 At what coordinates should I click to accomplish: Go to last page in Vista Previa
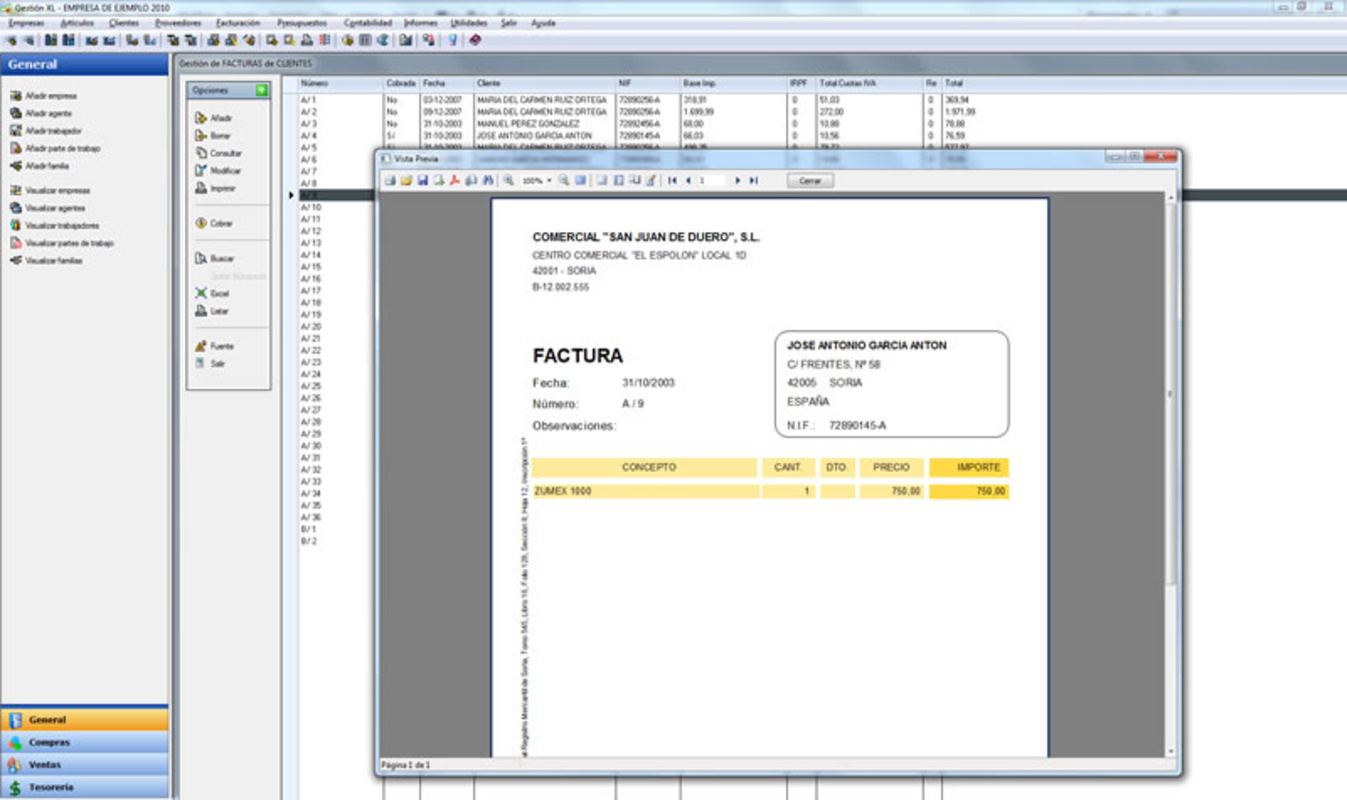coord(753,181)
